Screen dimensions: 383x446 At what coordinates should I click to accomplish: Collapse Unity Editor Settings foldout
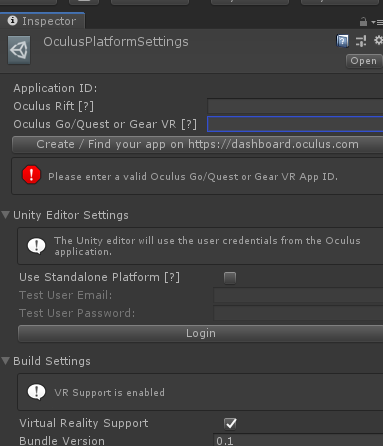(5, 215)
